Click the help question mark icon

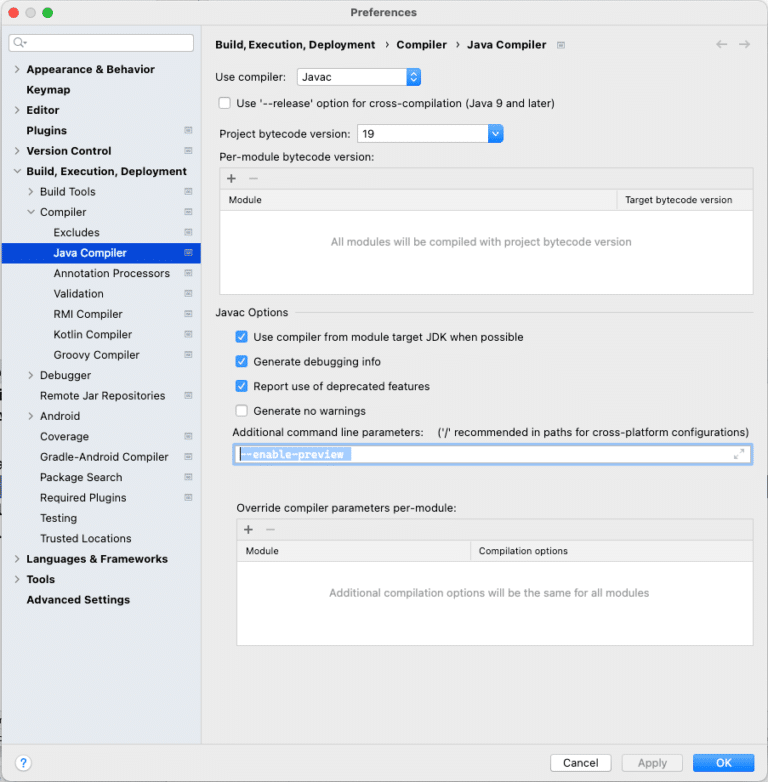(x=23, y=763)
